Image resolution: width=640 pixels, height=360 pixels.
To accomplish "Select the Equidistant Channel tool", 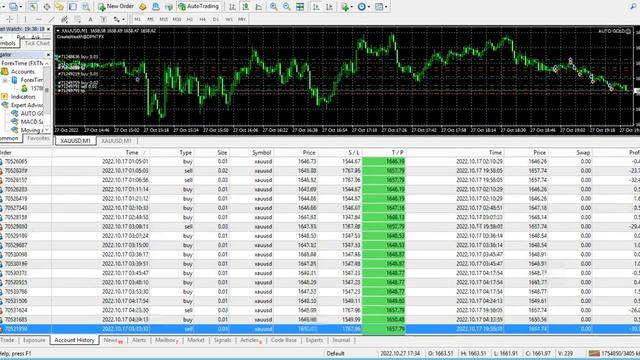I will (x=64, y=19).
